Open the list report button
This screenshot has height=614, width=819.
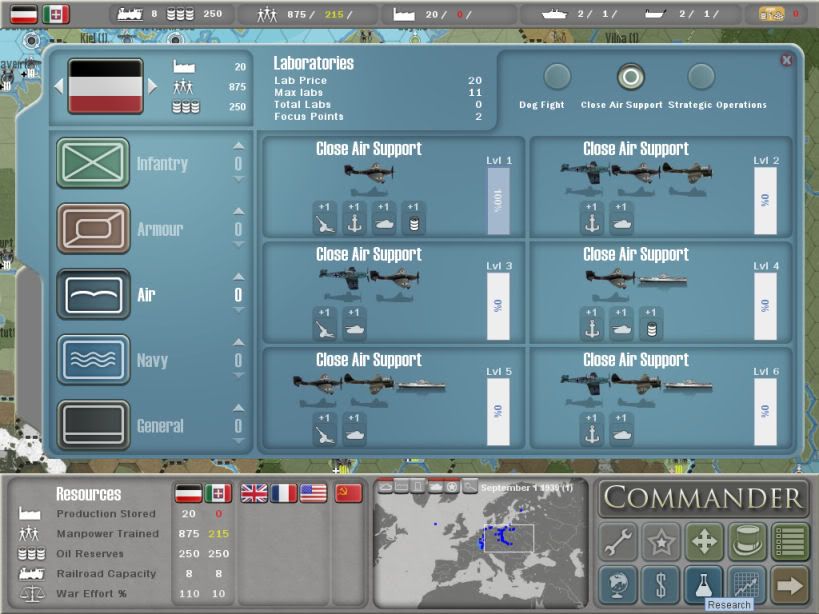pyautogui.click(x=790, y=541)
